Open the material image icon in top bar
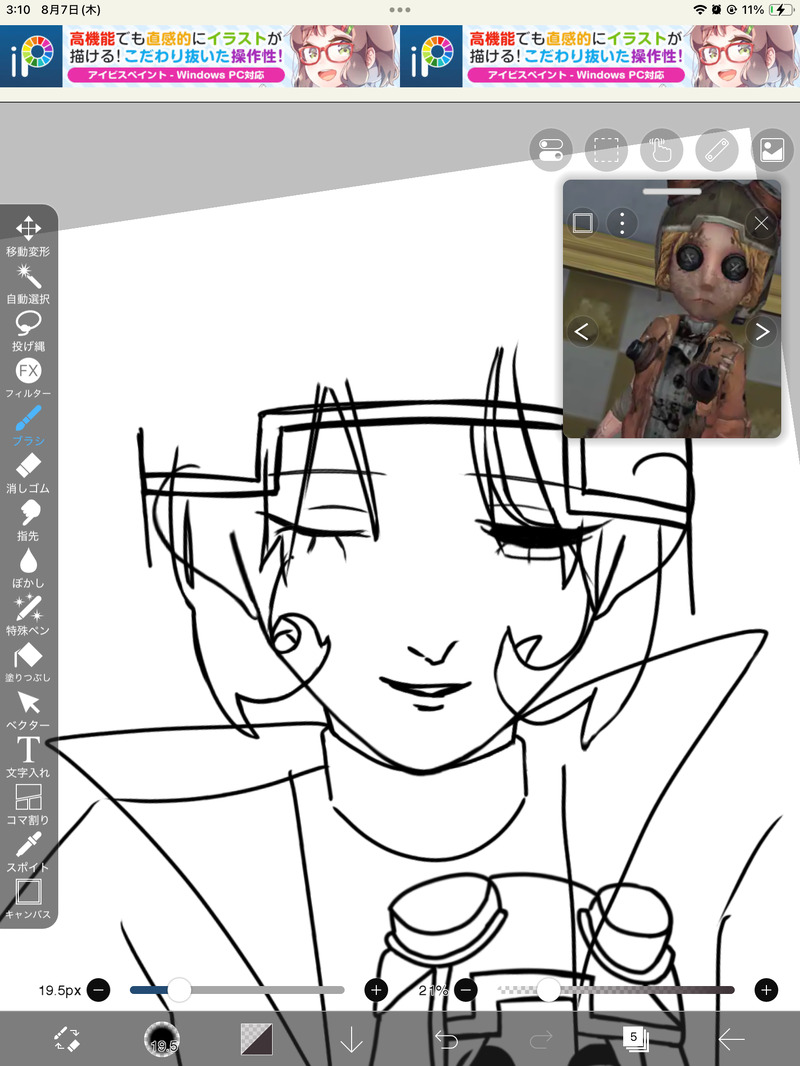800x1066 pixels. pos(772,150)
